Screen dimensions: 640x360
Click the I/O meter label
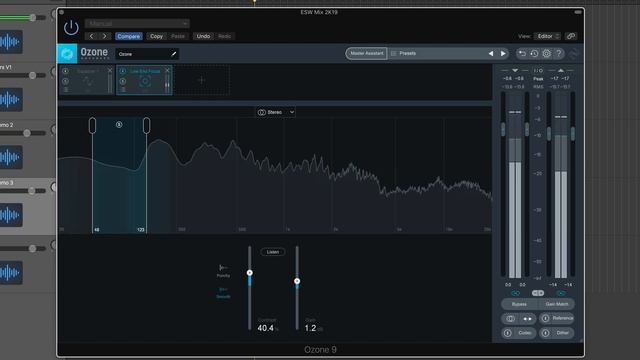(538, 71)
